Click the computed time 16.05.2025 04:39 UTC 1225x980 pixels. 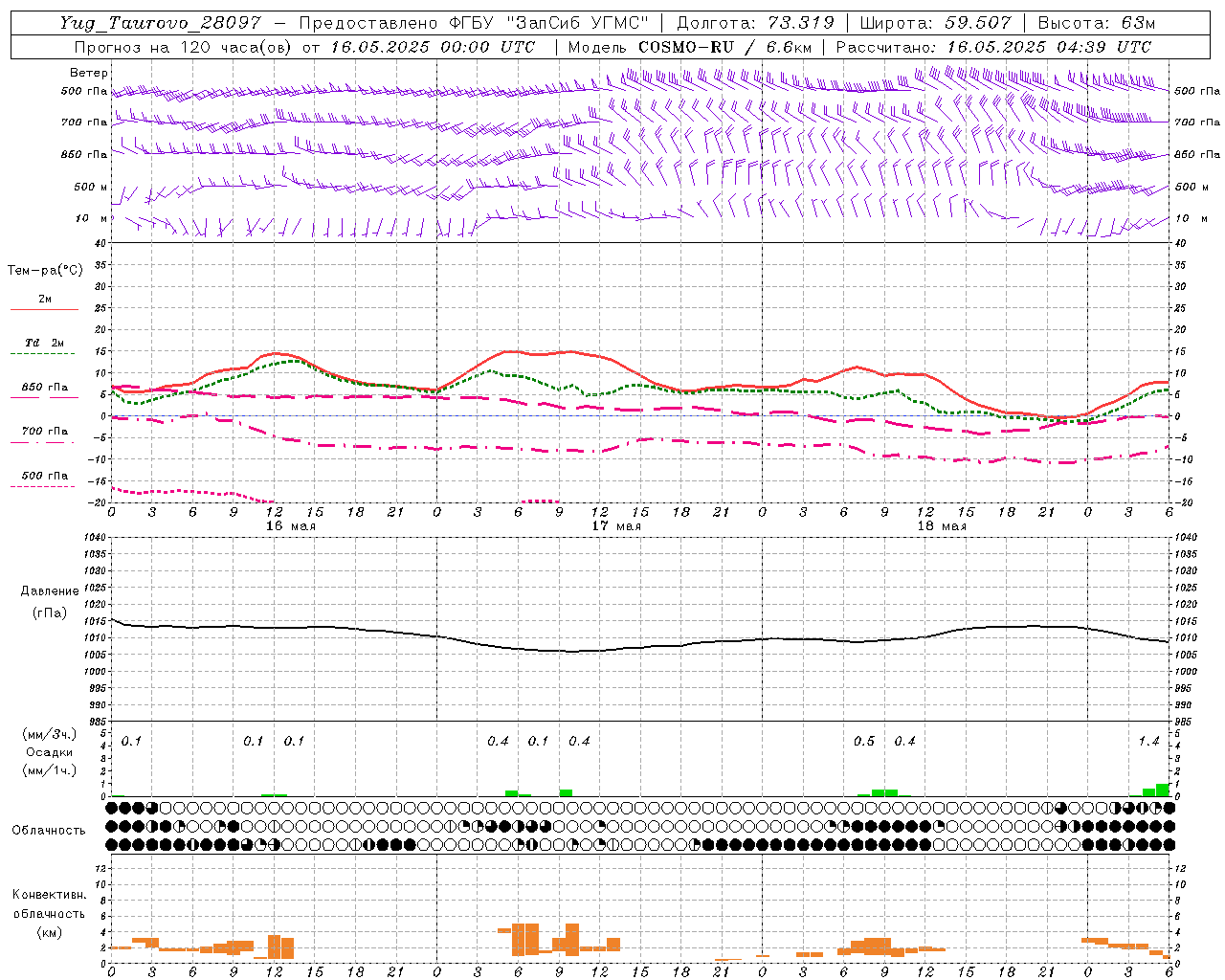[1049, 47]
